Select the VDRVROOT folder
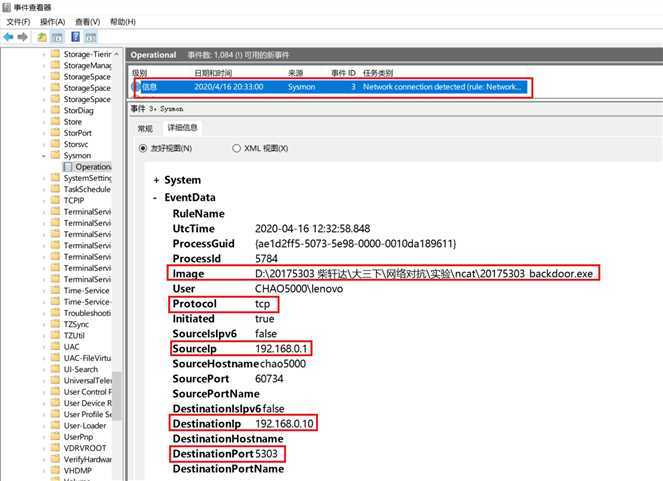 pyautogui.click(x=85, y=448)
